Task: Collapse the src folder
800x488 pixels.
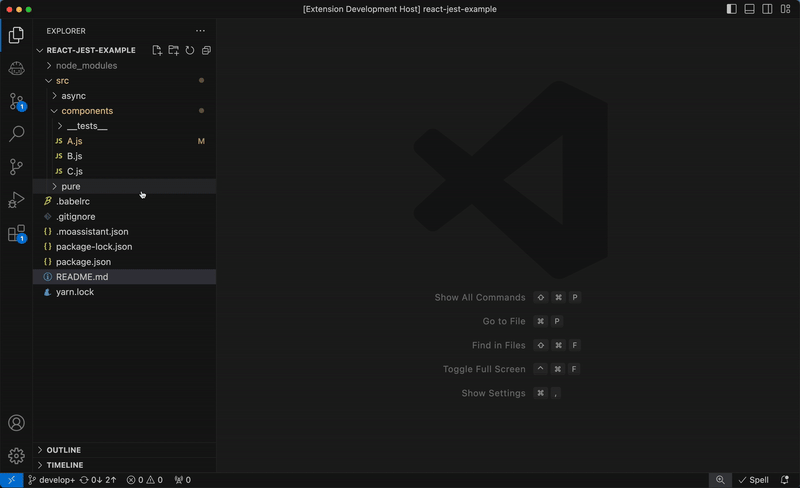Action: click(x=124, y=81)
